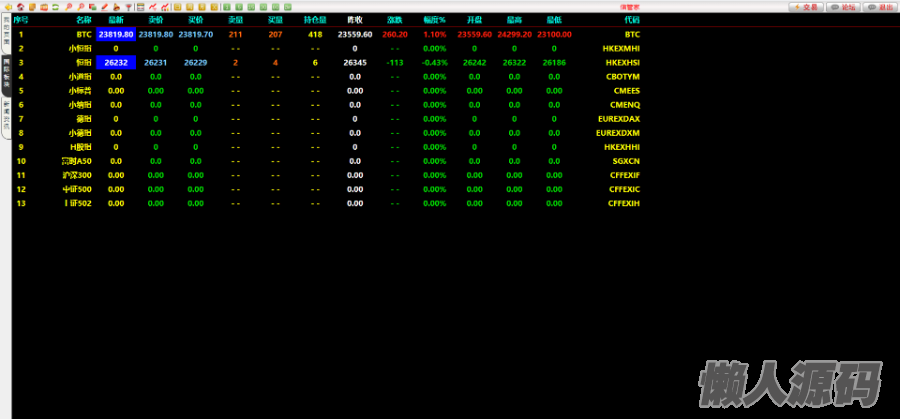Click BTC high price 24299.20
900x419 pixels.
click(514, 34)
